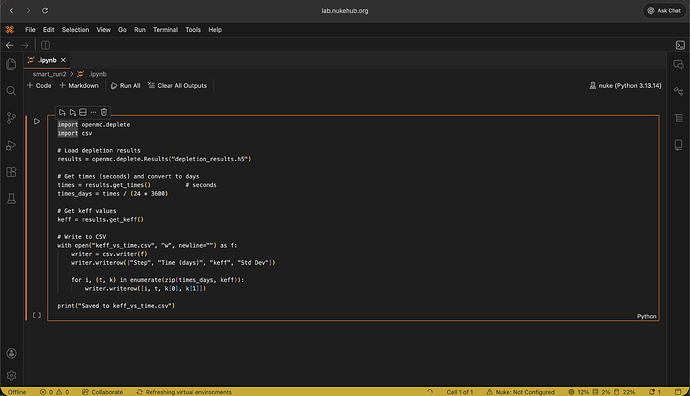The height and width of the screenshot is (396, 690).
Task: Click the errors and warnings counter in status bar
Action: [x=55, y=392]
